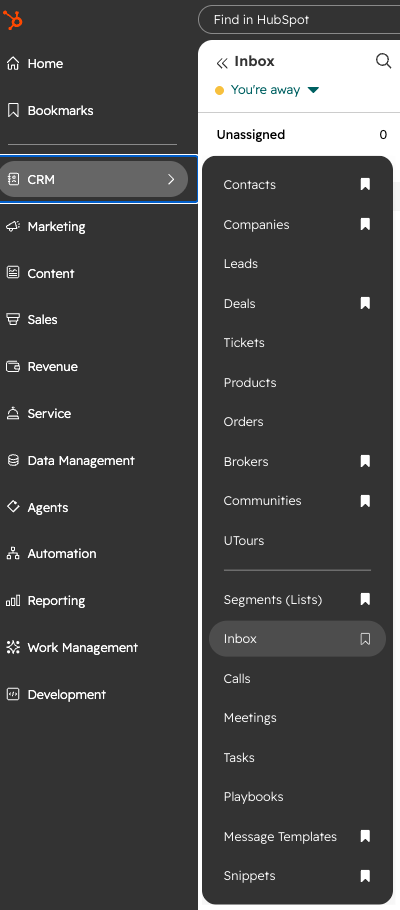Open Communities from CRM menu
Screen dimensions: 400x910
point(262,500)
